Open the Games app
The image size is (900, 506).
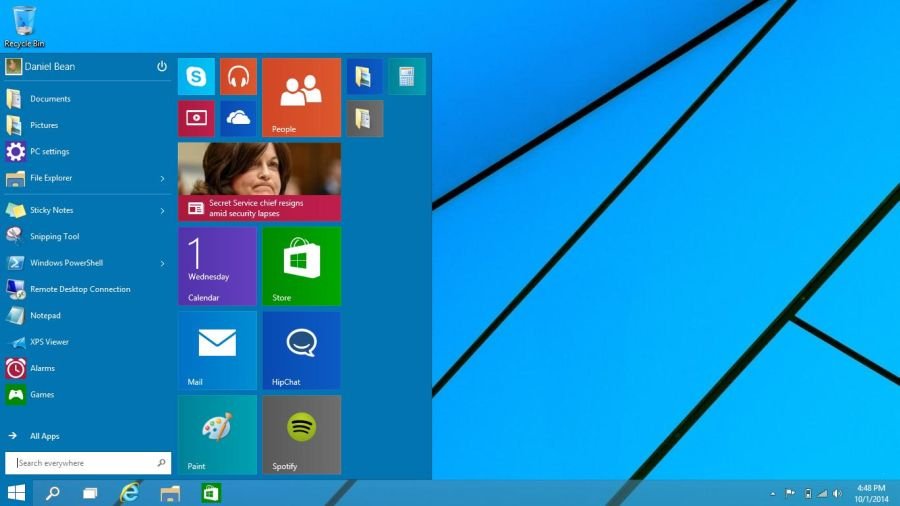tap(87, 395)
